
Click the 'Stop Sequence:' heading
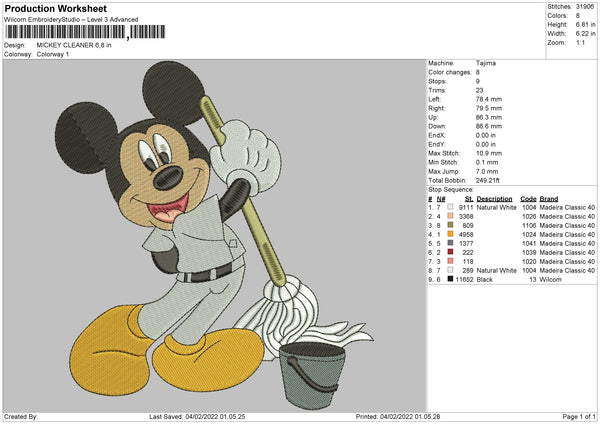(x=451, y=190)
